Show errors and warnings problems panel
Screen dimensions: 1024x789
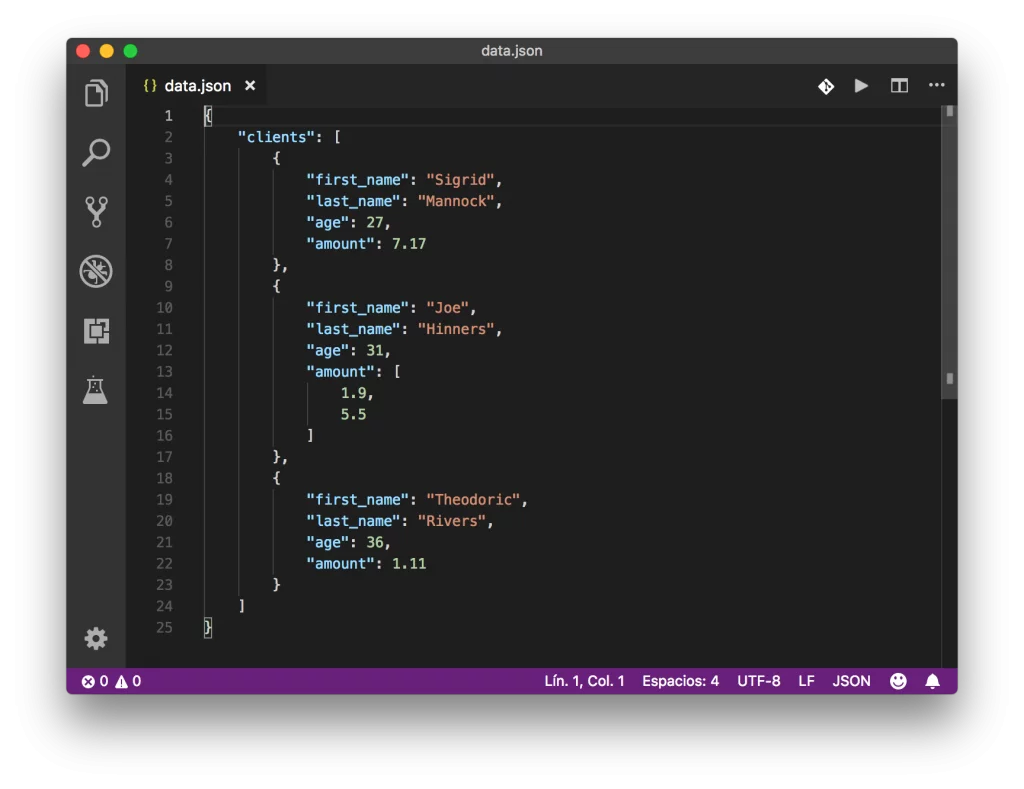point(111,681)
